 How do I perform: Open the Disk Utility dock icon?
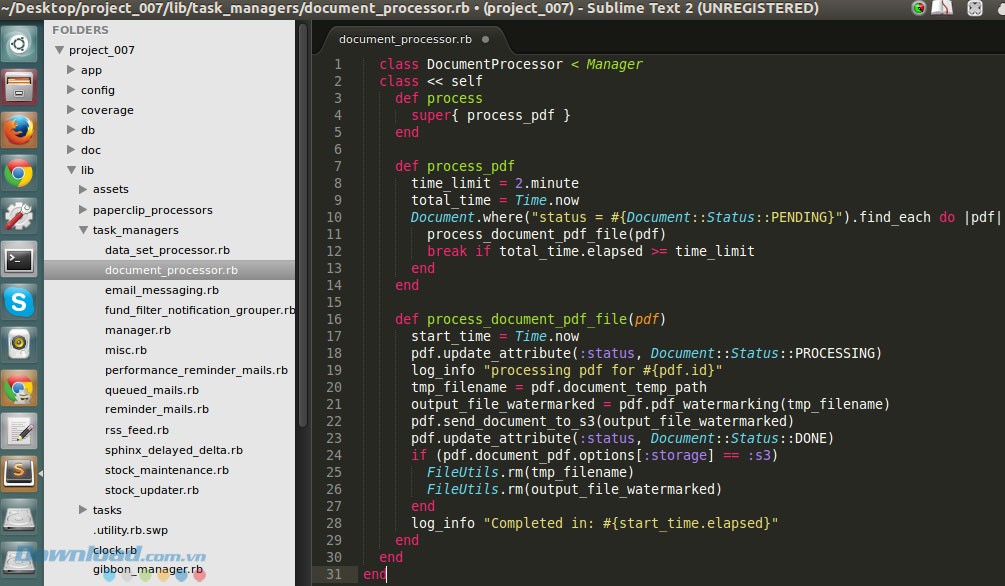tap(20, 518)
